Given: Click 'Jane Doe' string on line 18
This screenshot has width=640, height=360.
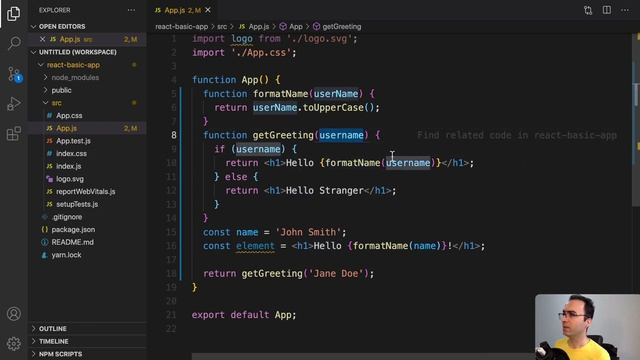Looking at the screenshot, I should [336, 273].
